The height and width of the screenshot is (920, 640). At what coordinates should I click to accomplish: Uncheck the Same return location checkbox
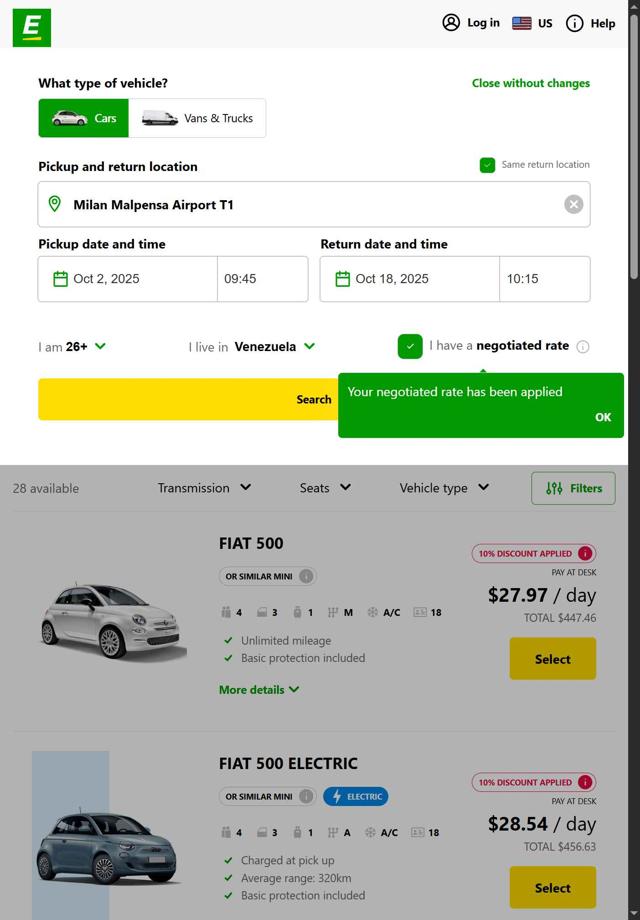[487, 165]
